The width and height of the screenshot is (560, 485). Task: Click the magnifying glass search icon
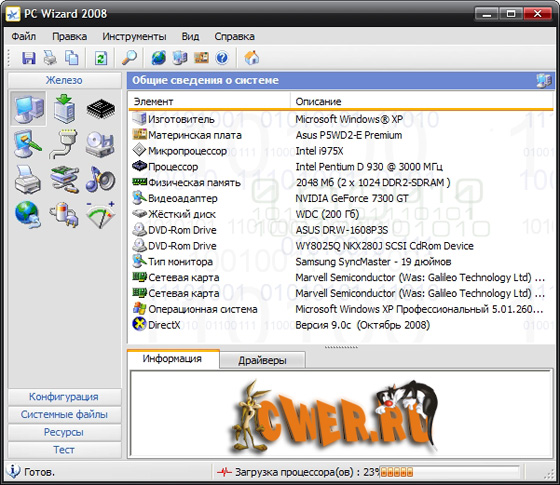coord(129,58)
